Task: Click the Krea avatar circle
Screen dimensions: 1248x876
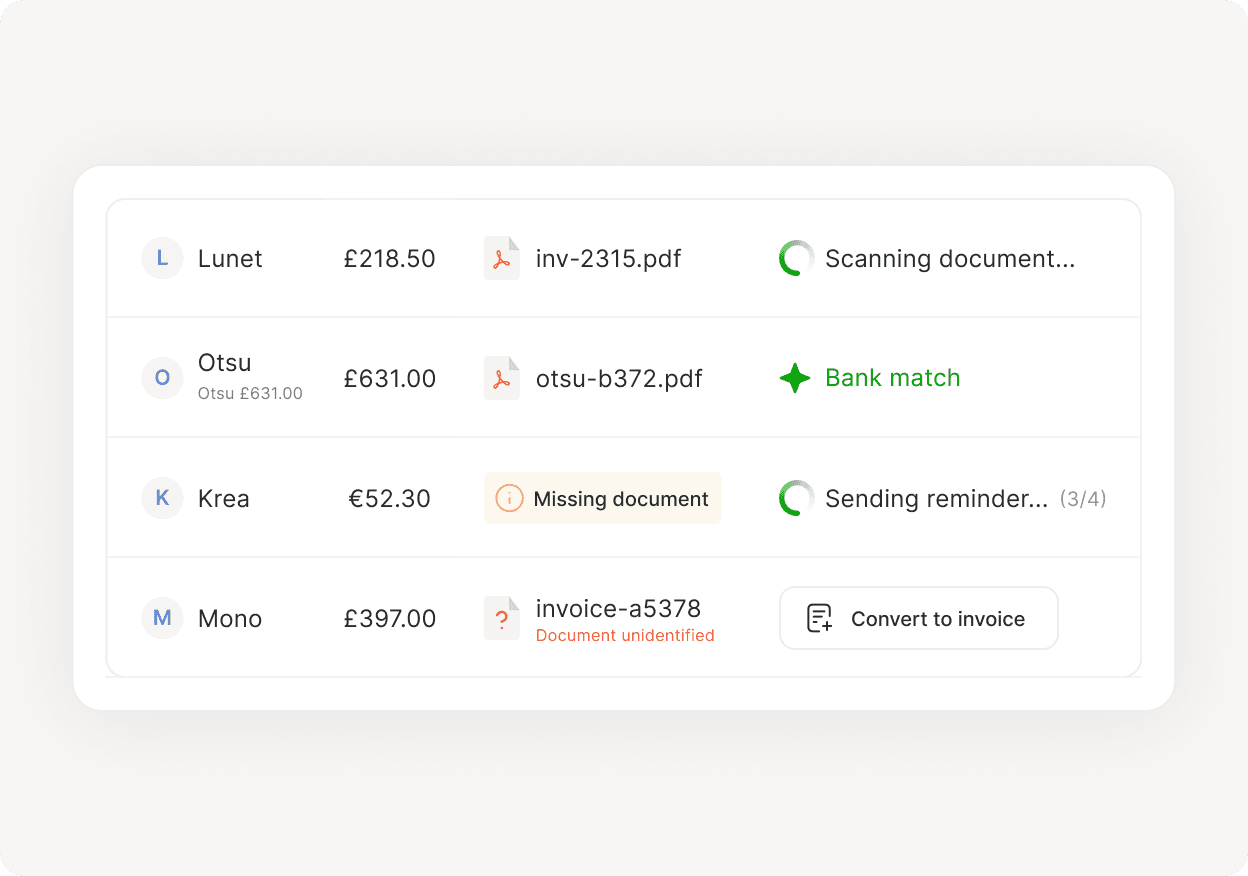Action: pos(162,498)
